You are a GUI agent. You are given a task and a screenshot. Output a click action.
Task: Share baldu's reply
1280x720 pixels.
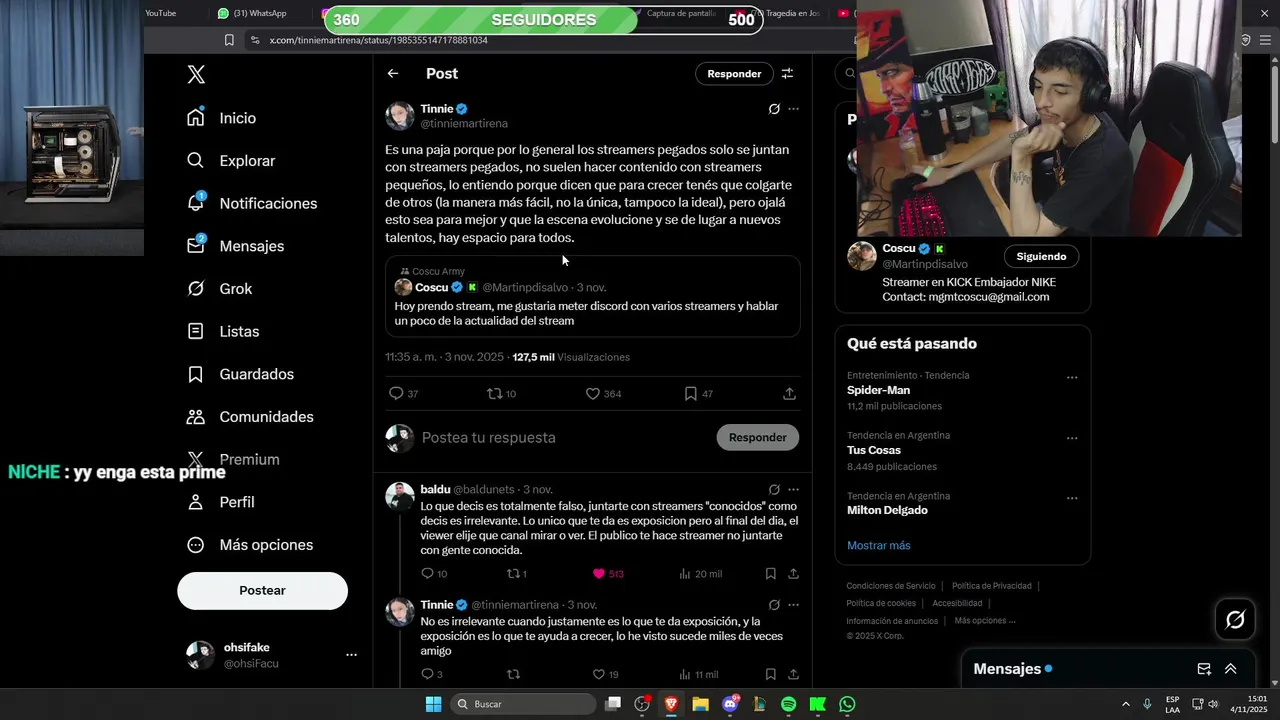(793, 574)
